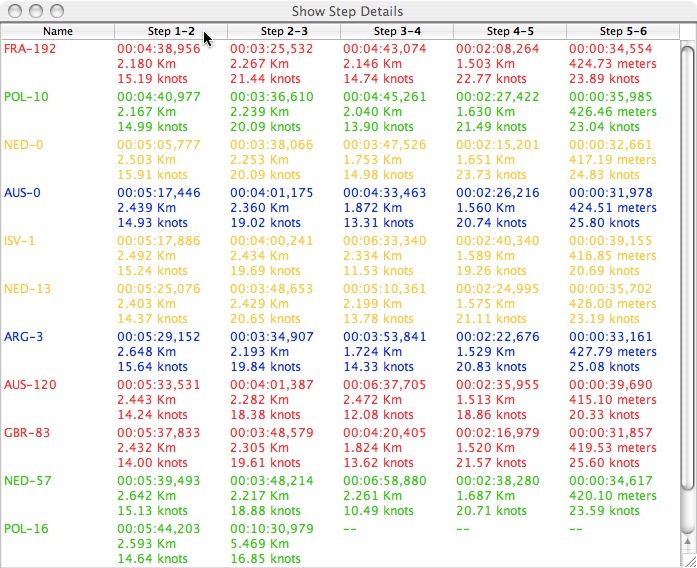This screenshot has height=568, width=697.
Task: Select the NED-0 row name
Action: (x=24, y=144)
